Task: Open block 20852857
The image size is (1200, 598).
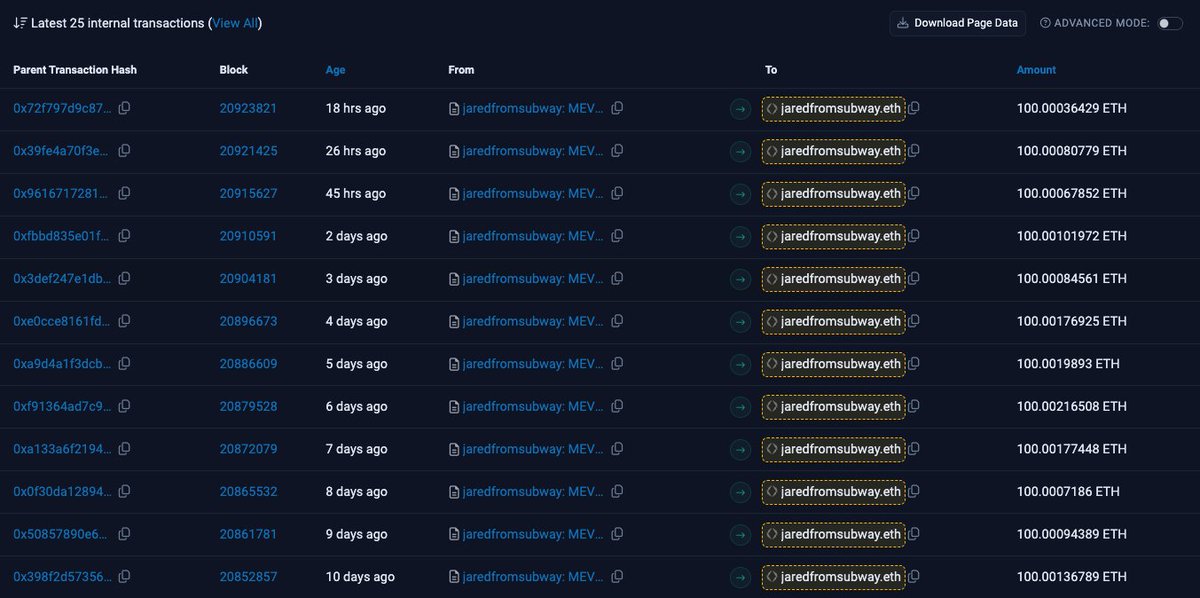Action: [x=248, y=577]
